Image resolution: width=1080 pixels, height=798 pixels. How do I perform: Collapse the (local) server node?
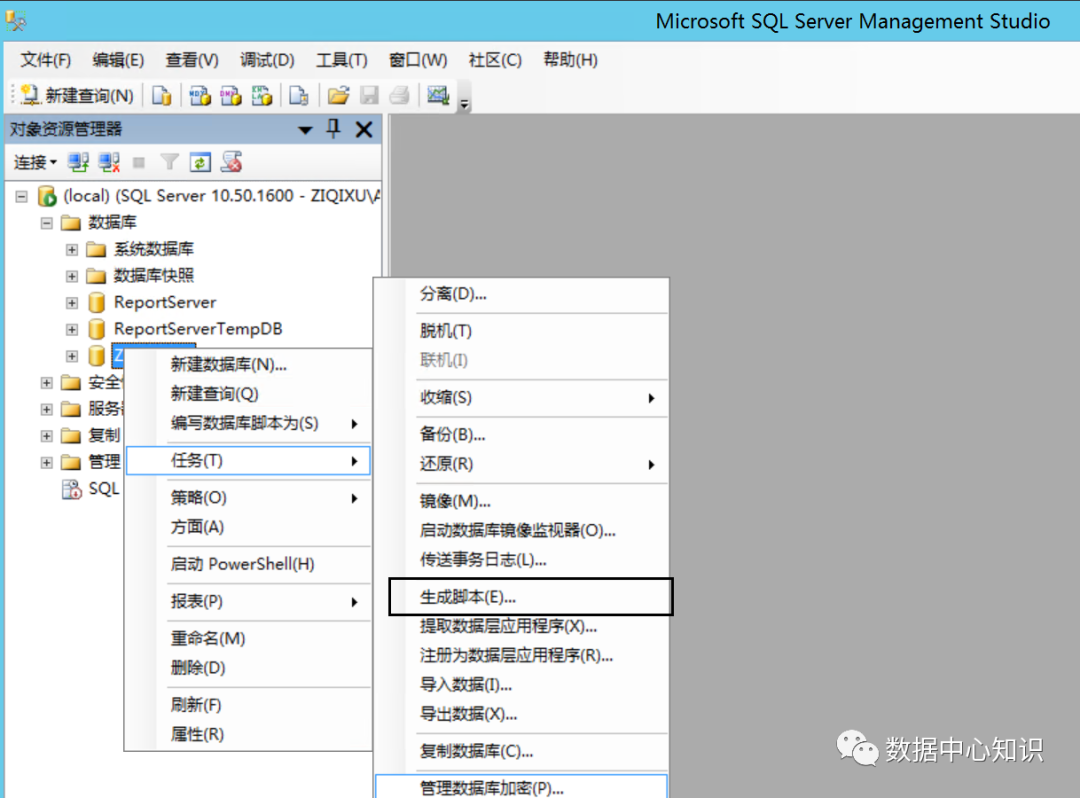point(21,197)
